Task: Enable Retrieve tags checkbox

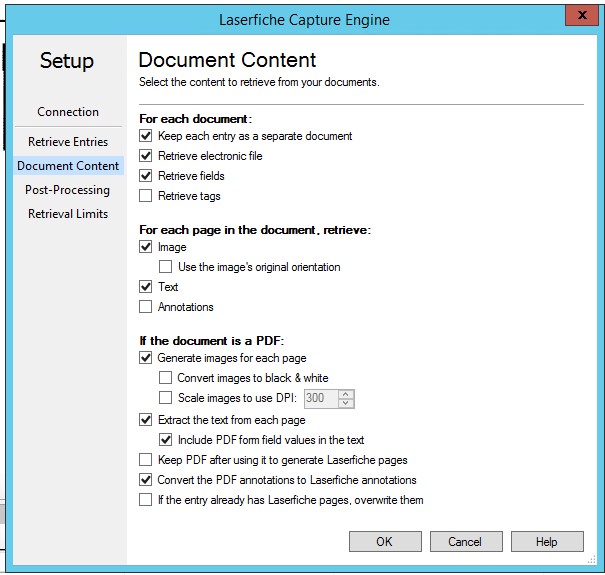Action: (146, 196)
